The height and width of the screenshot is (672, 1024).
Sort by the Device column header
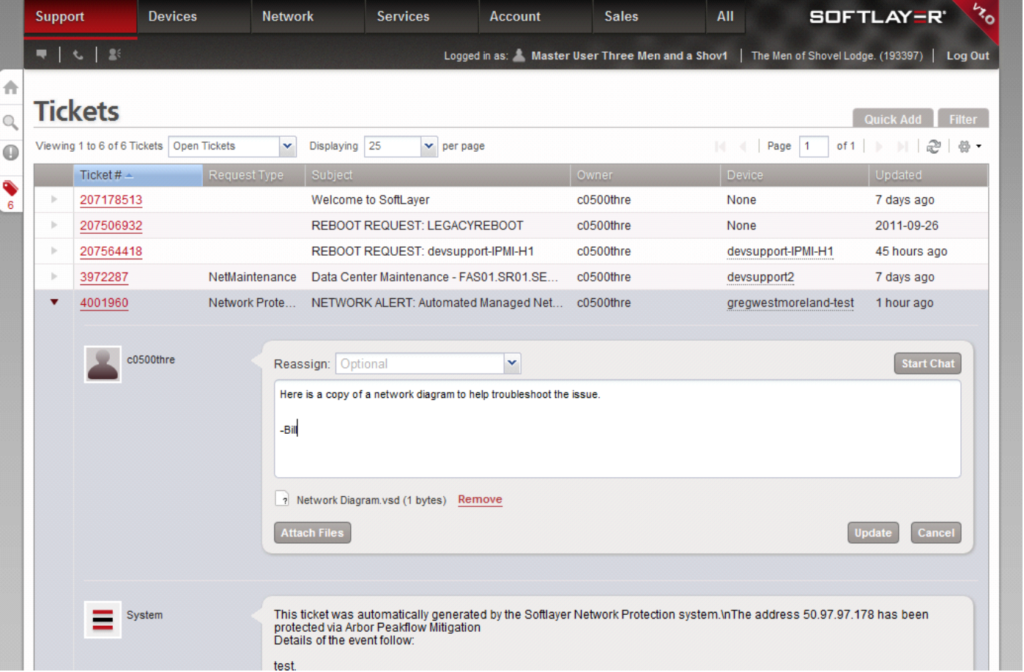pos(794,175)
